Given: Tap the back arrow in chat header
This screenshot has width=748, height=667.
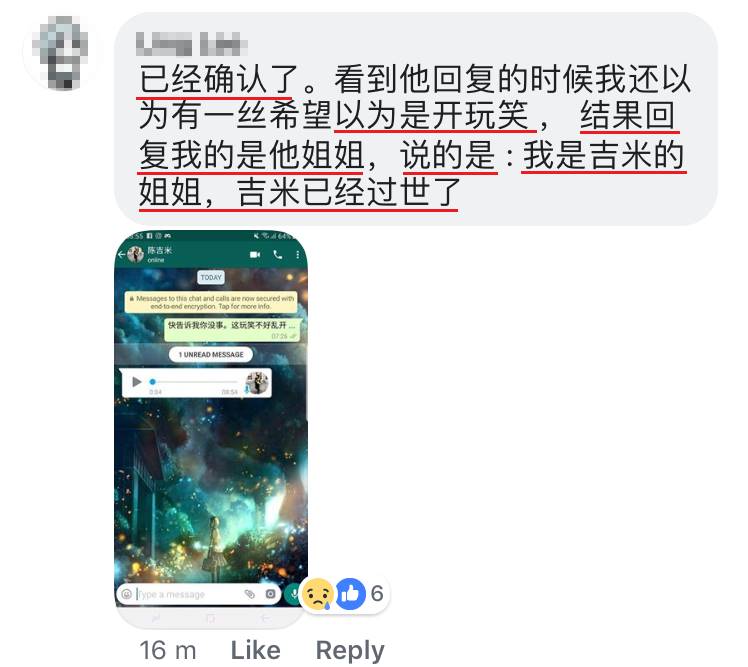Looking at the screenshot, I should click(122, 254).
